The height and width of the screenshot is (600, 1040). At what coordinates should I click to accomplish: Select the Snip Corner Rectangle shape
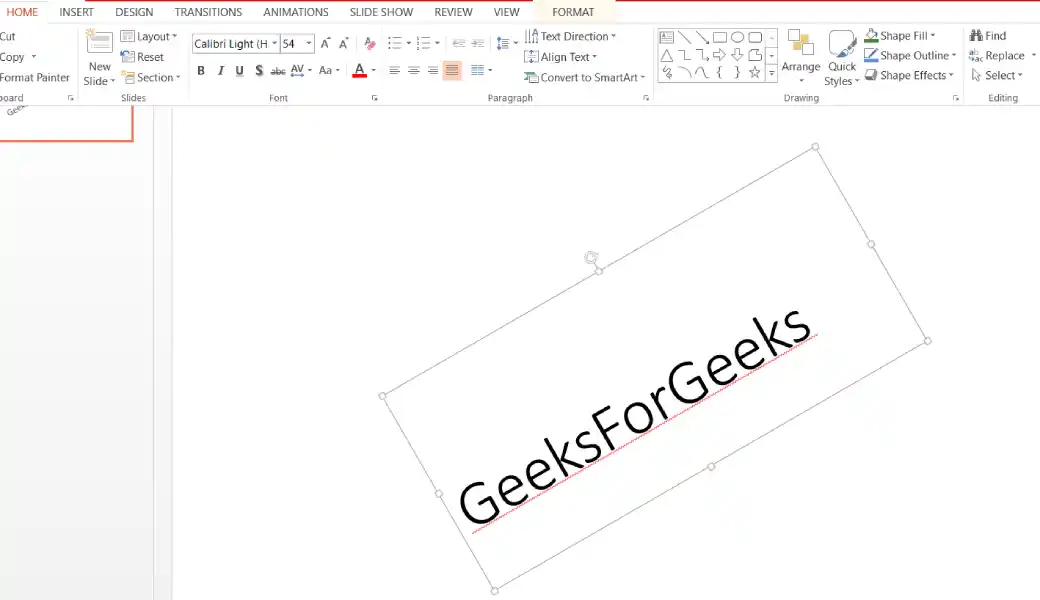755,55
